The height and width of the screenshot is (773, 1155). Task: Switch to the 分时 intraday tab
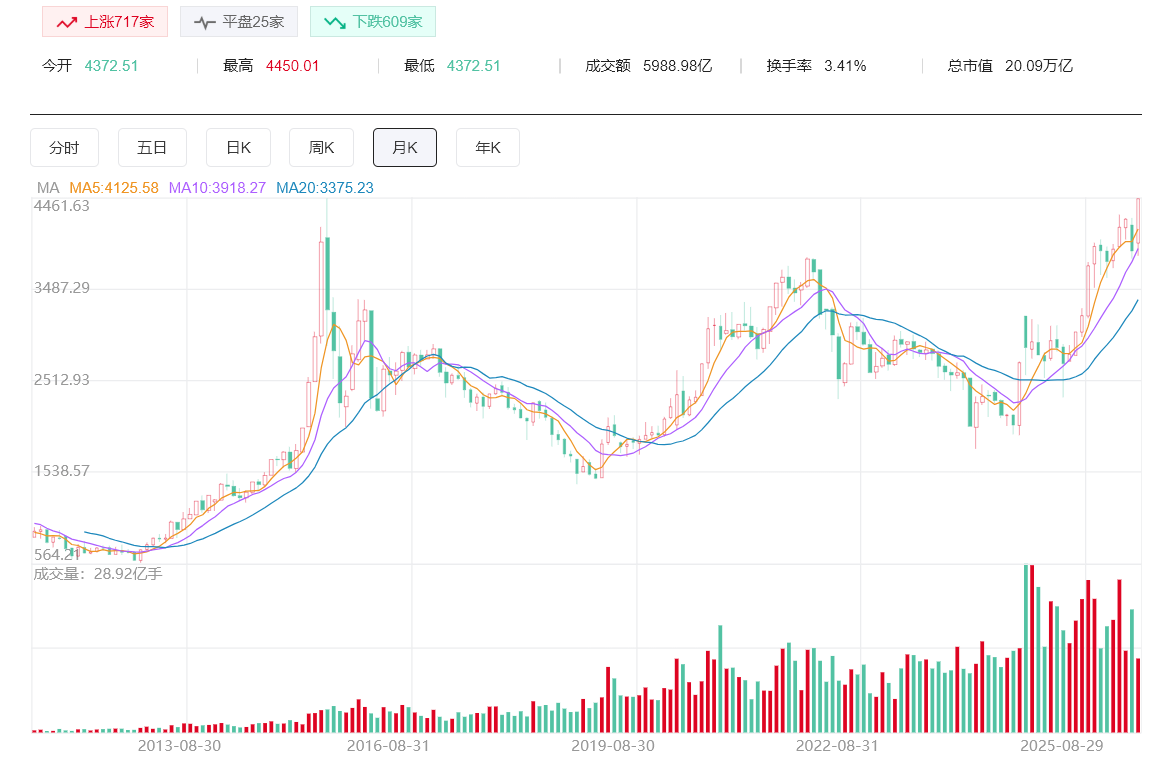[63, 148]
